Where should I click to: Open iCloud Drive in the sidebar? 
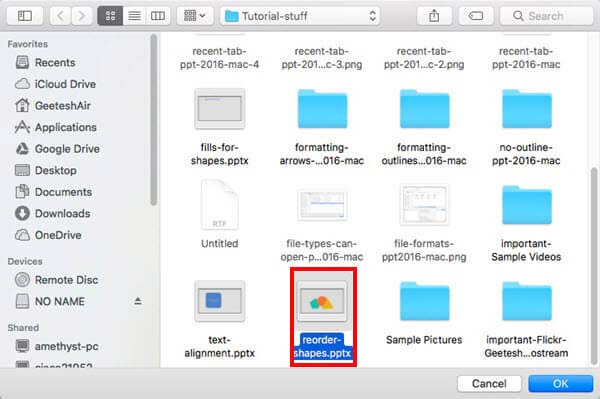tap(55, 84)
